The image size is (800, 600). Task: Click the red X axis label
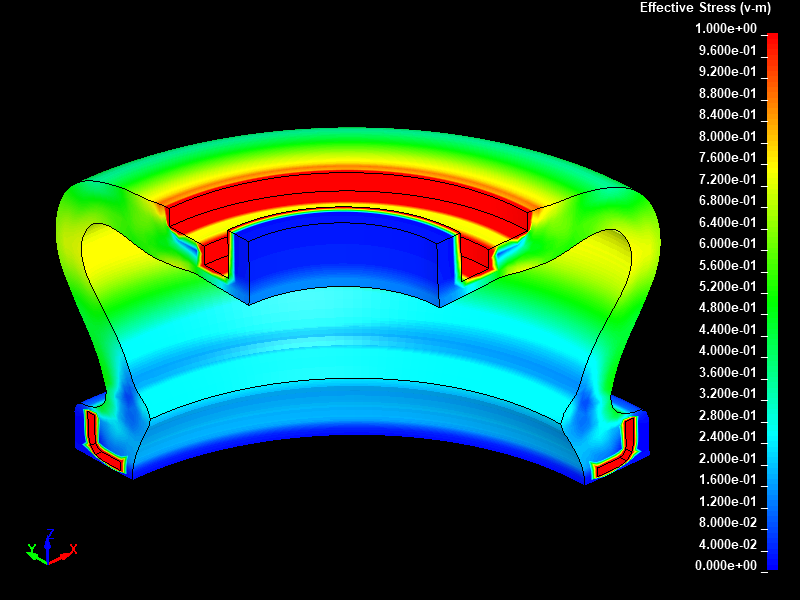pos(74,548)
